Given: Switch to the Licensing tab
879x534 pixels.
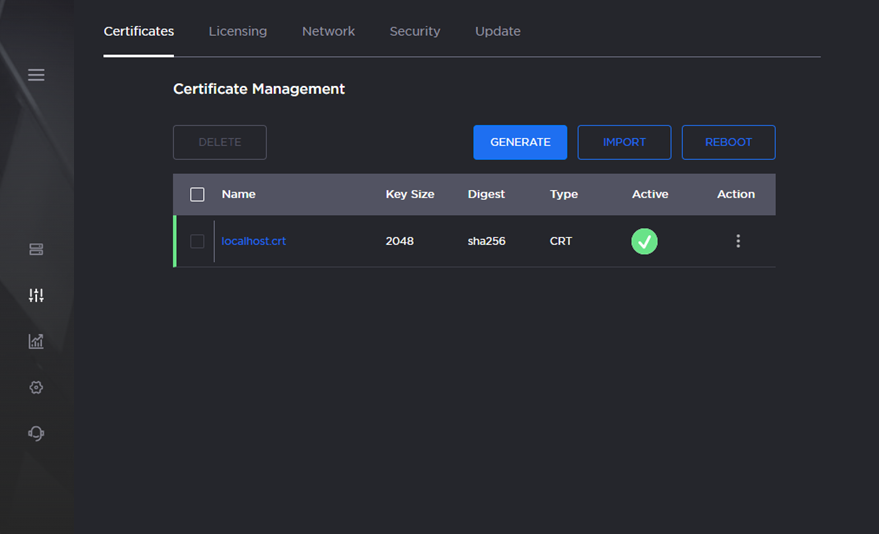Looking at the screenshot, I should coord(237,31).
